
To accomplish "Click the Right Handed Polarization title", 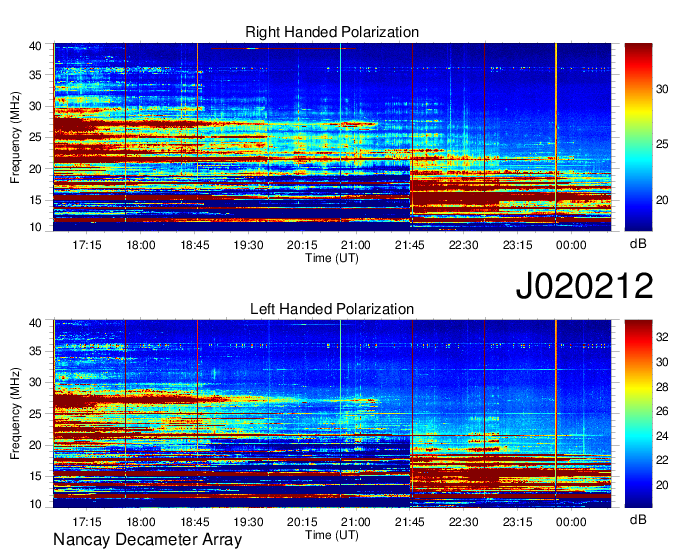I will tap(332, 32).
